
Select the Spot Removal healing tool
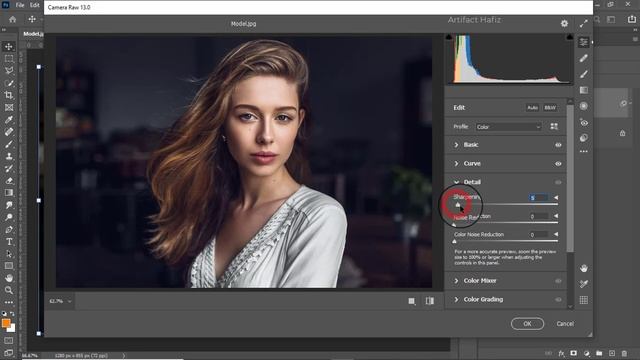584,58
